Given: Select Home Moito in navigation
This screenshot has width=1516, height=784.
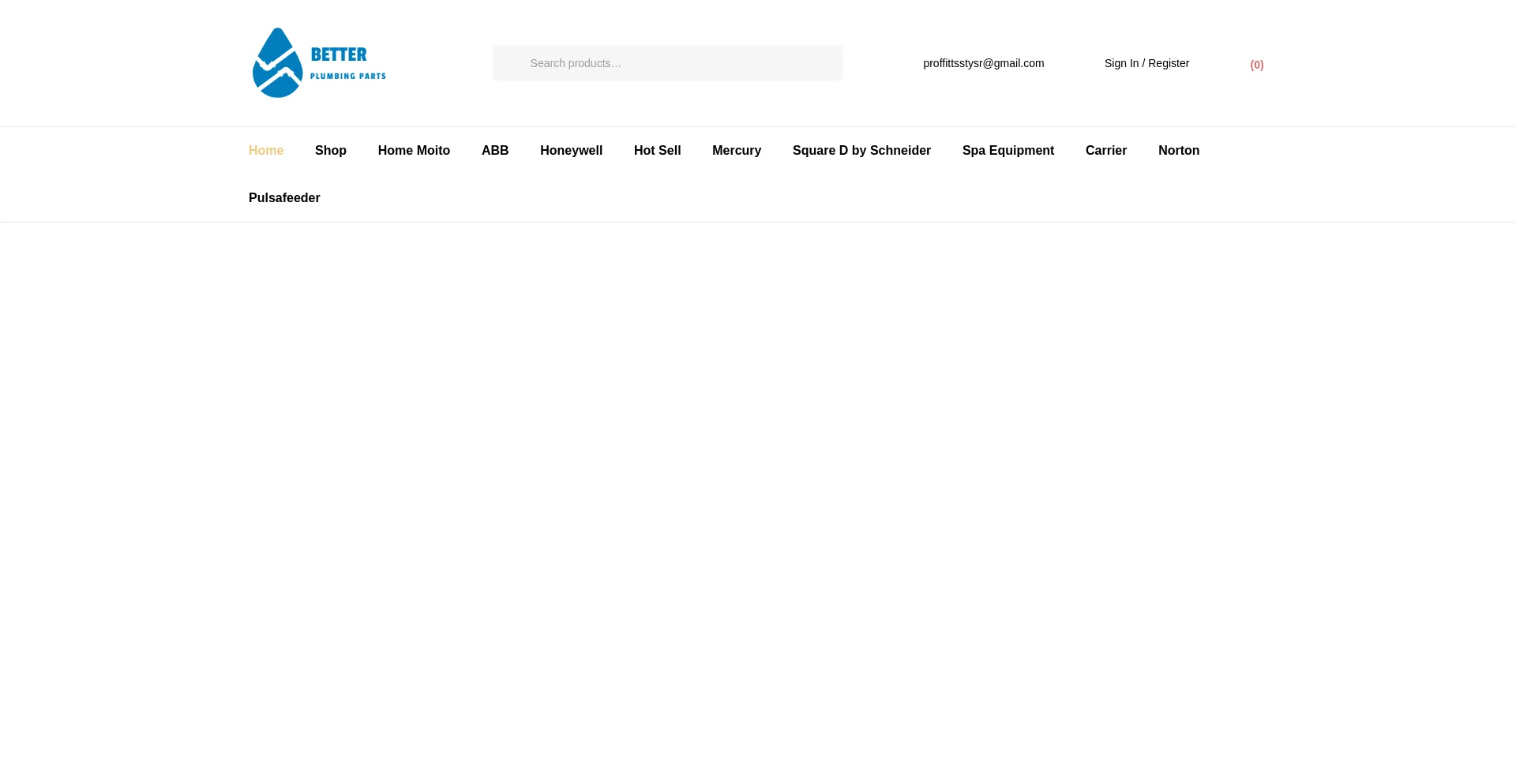Looking at the screenshot, I should click(x=414, y=151).
